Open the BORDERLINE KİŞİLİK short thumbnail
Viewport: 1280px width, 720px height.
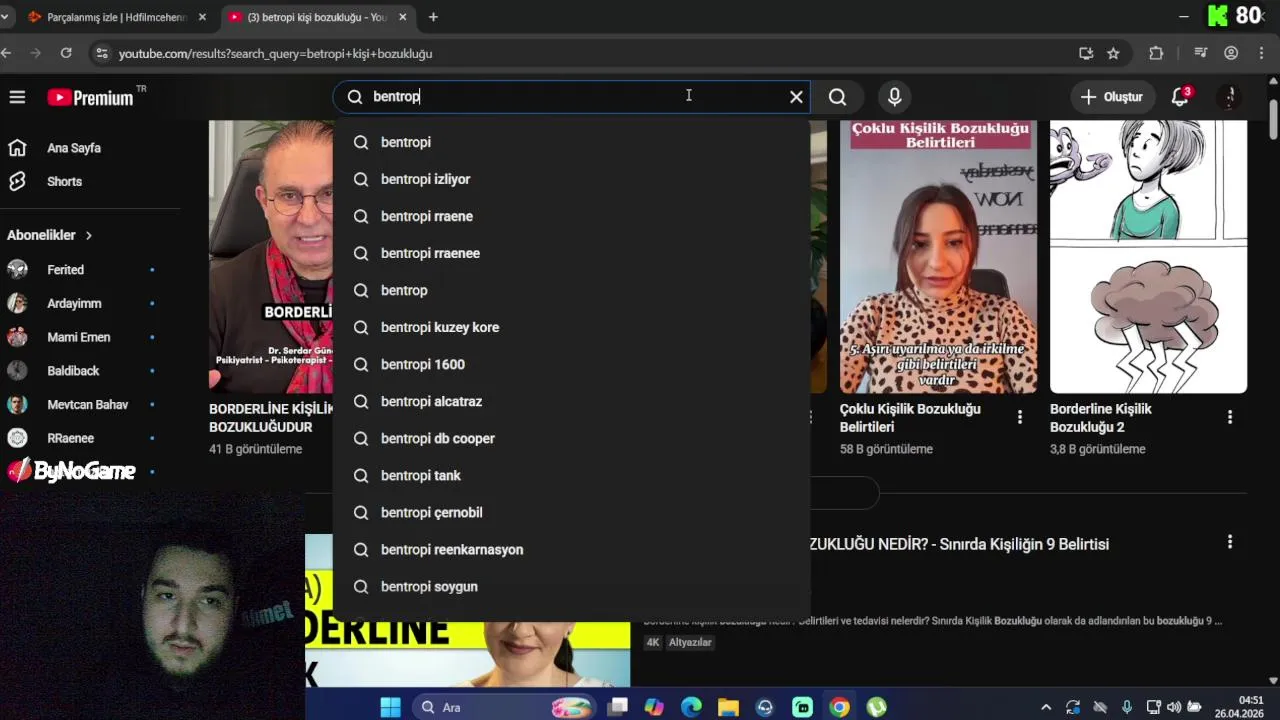click(271, 257)
